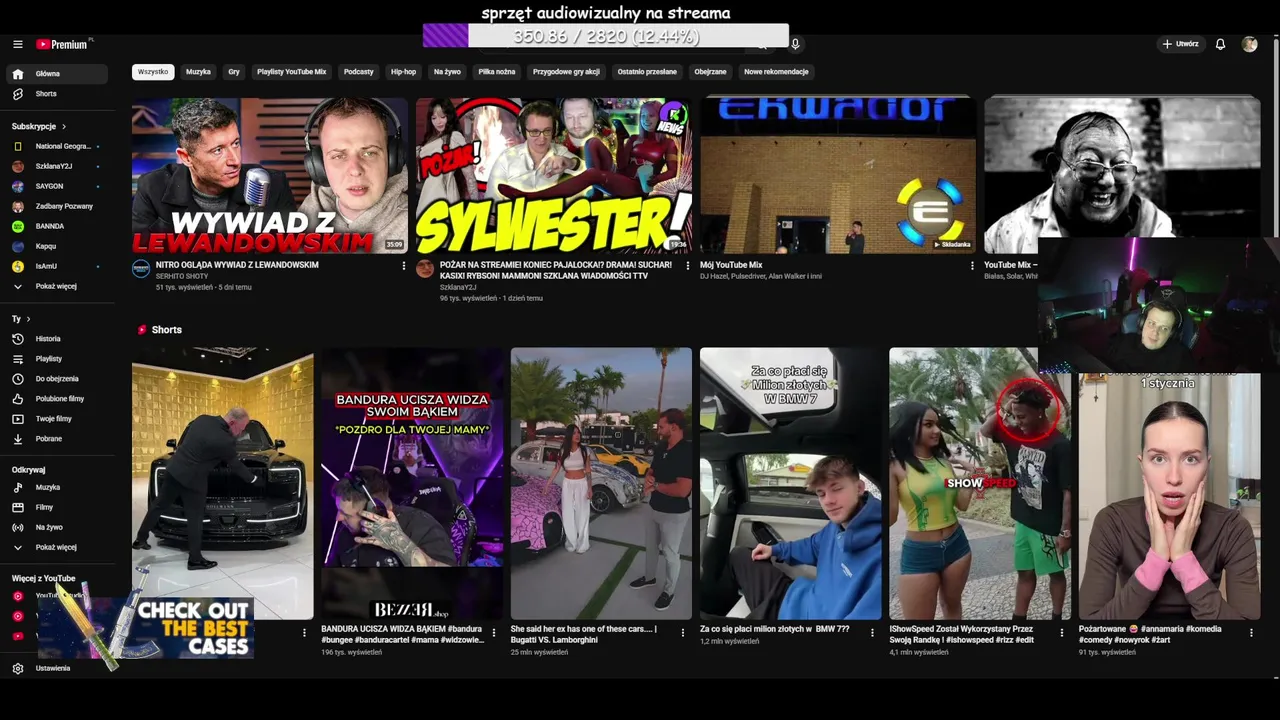The width and height of the screenshot is (1280, 720).
Task: Expand the Ty section chevron
Action: 28,319
